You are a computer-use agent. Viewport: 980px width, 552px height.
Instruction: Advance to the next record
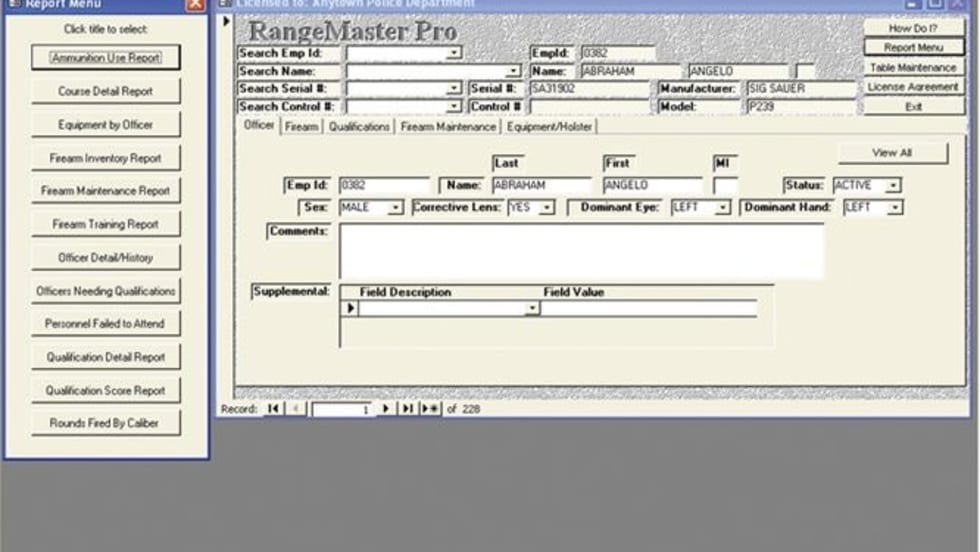[387, 409]
